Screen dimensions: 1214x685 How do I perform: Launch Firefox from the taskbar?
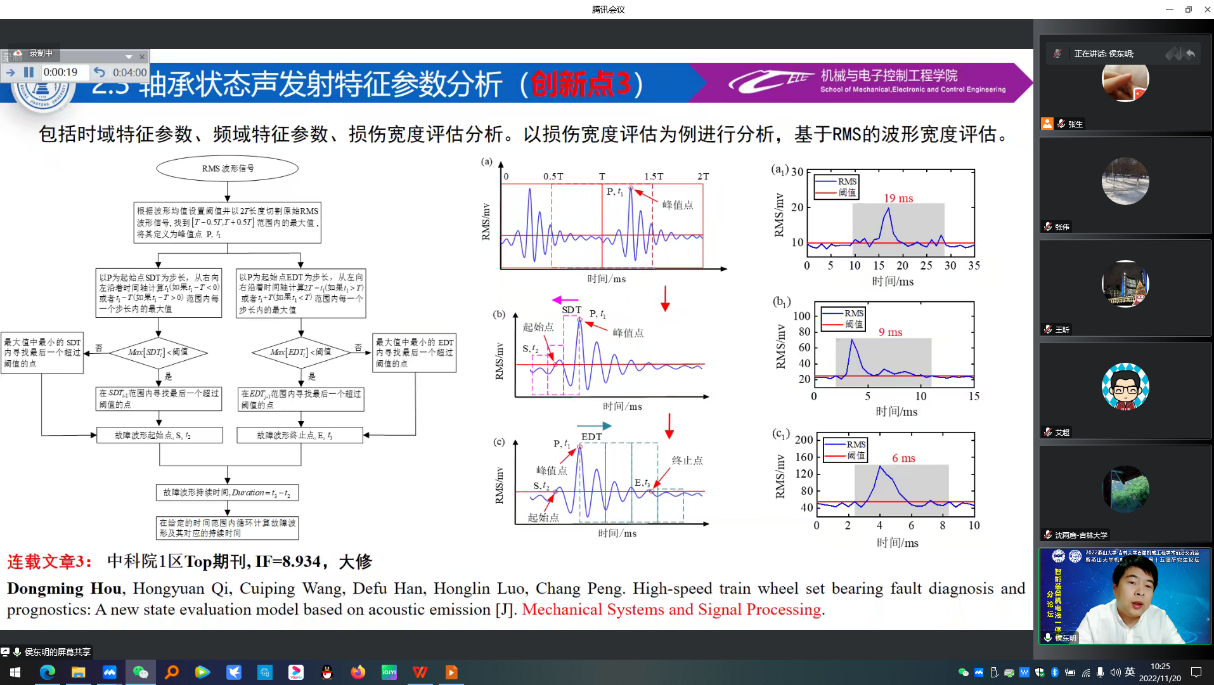(358, 673)
